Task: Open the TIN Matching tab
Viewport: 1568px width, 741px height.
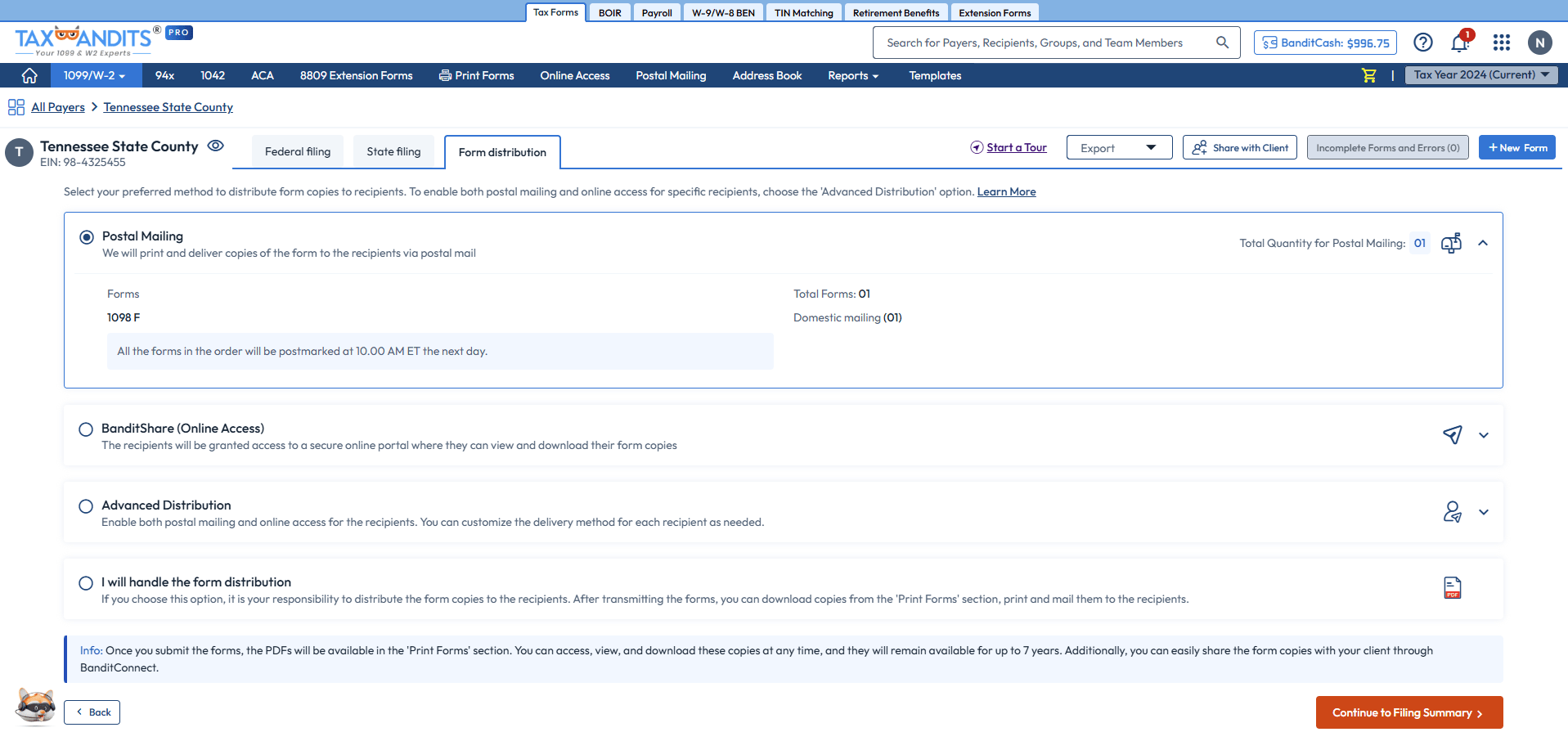Action: click(804, 12)
